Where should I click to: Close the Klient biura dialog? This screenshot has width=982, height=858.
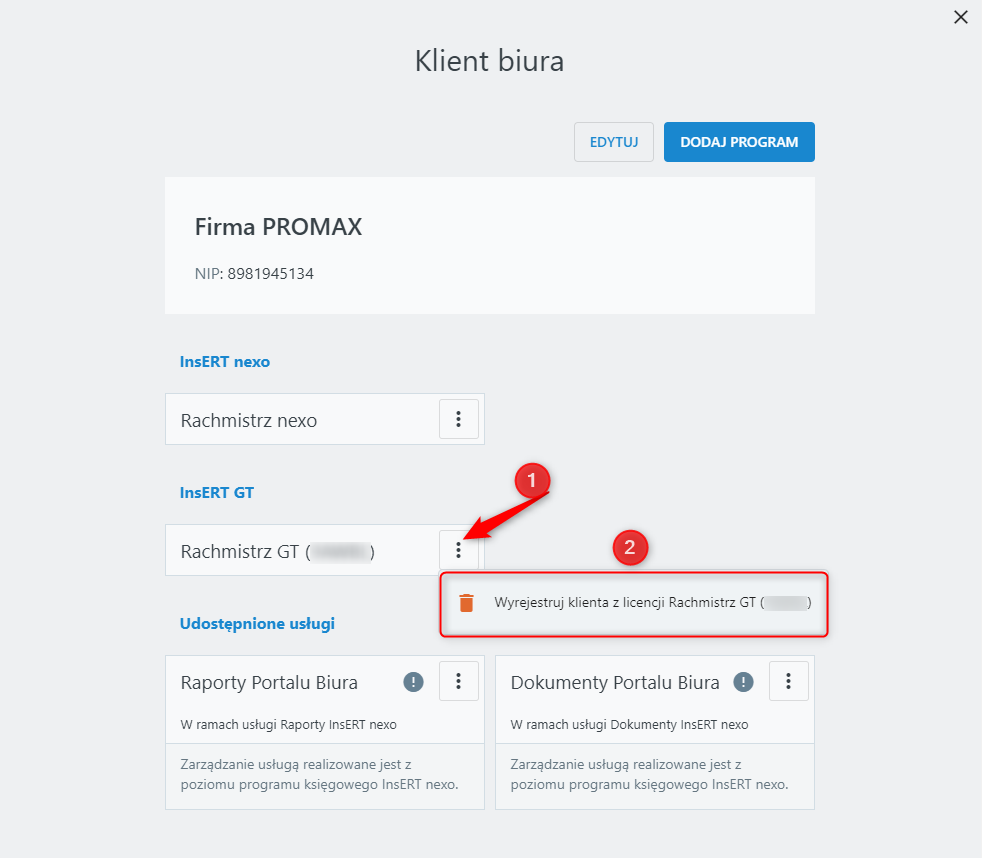(961, 17)
